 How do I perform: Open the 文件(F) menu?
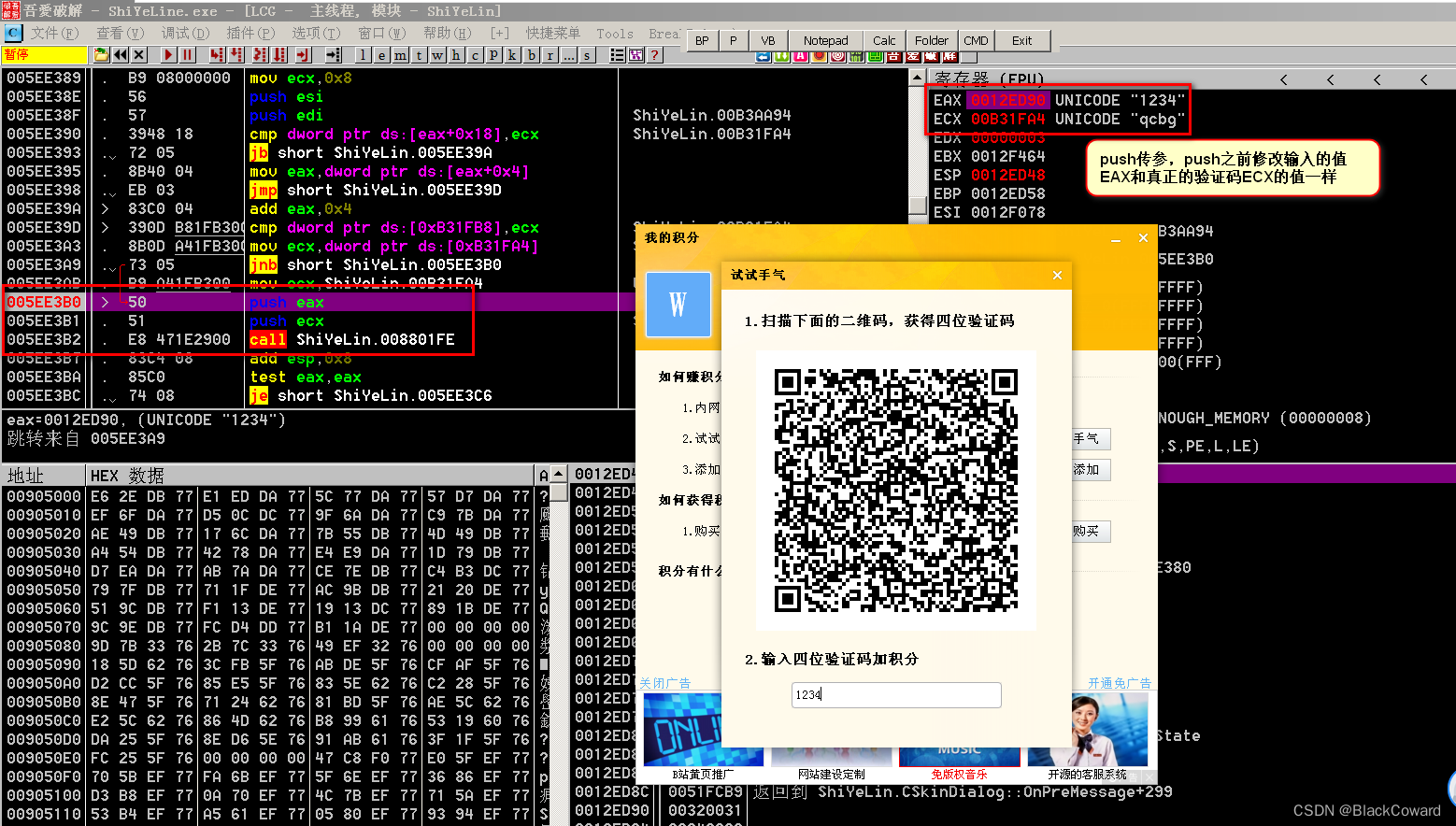(x=54, y=34)
